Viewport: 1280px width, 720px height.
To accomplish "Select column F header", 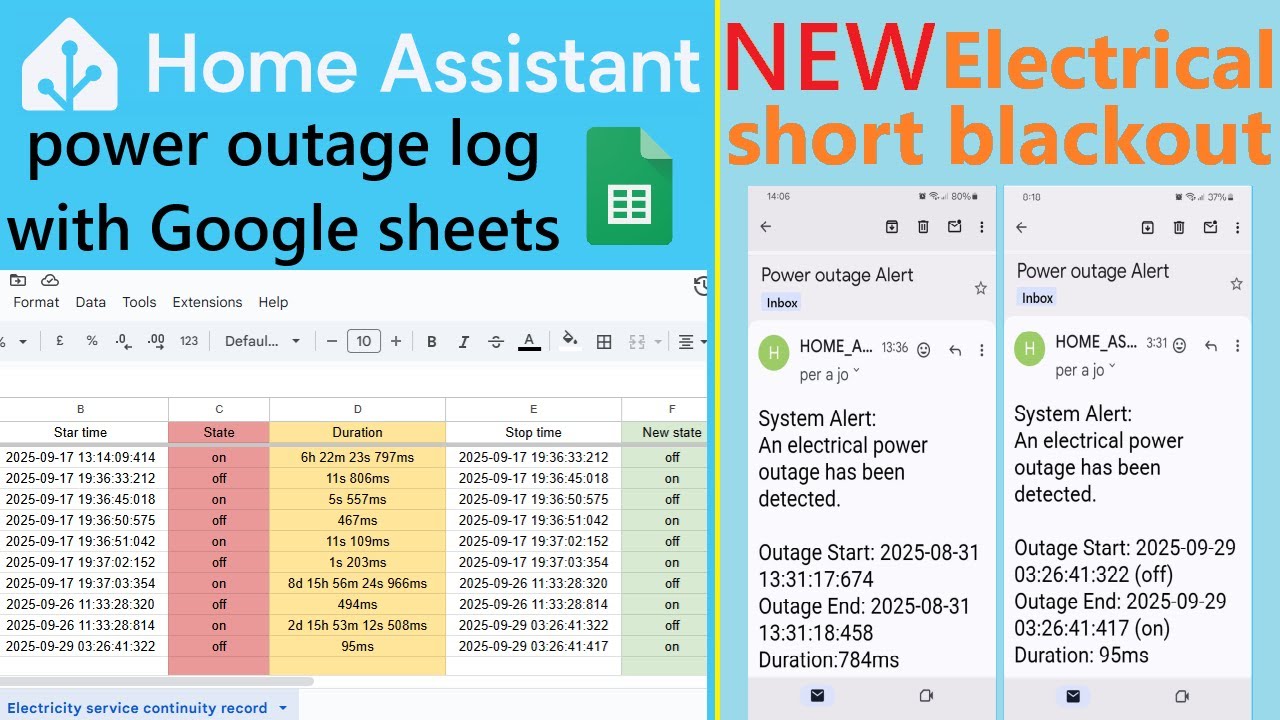I will (x=672, y=409).
